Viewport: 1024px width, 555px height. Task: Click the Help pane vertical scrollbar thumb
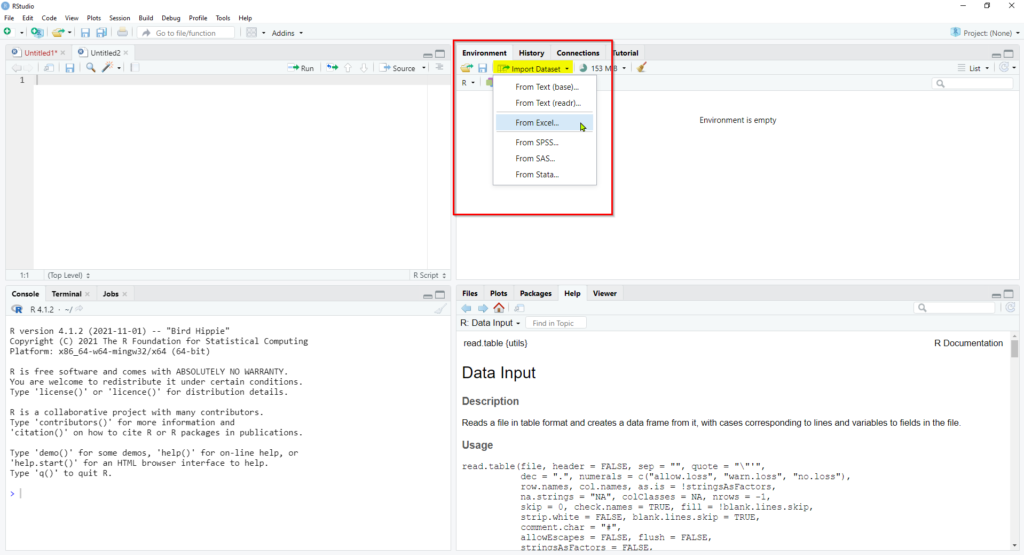(1014, 348)
